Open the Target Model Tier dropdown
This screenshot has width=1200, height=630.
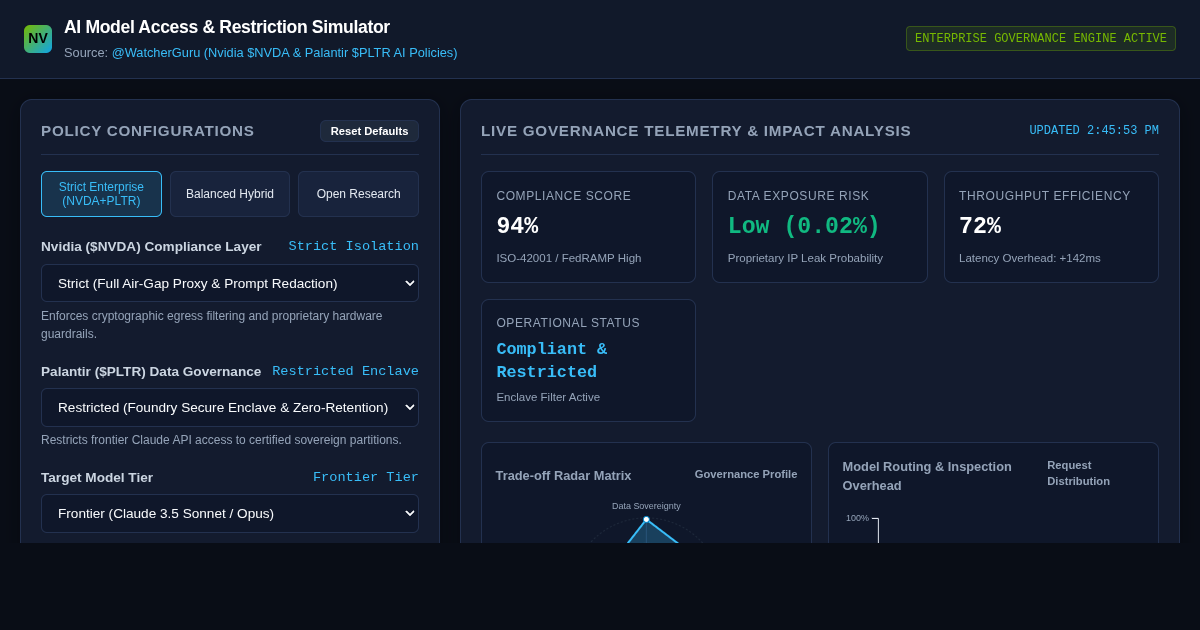[x=230, y=513]
